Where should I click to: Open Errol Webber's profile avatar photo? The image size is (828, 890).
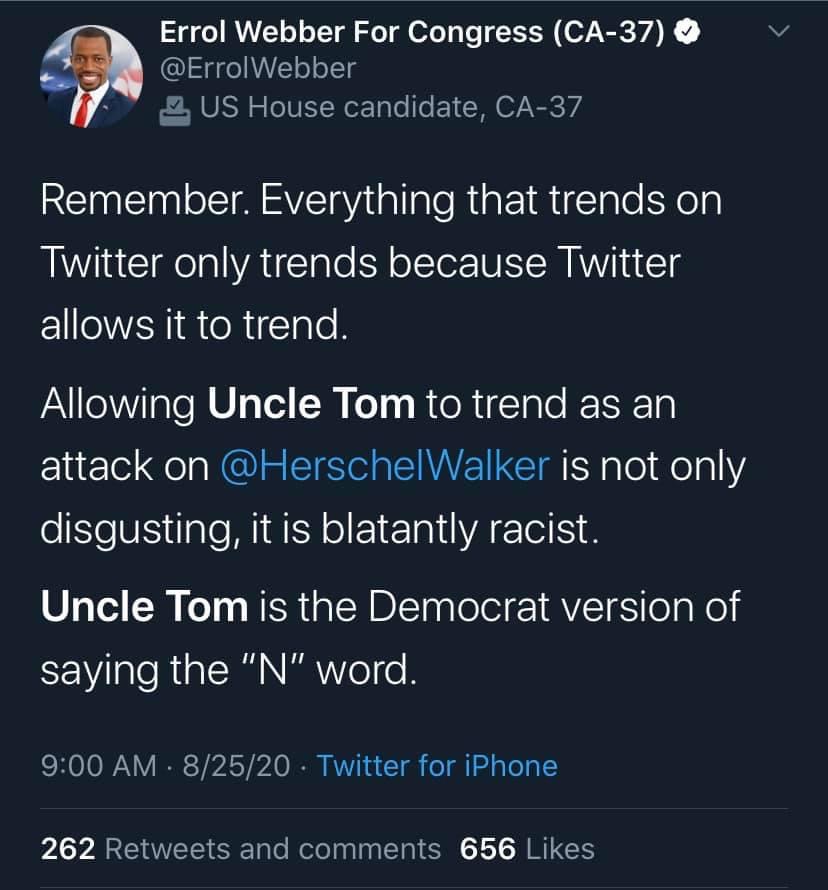click(92, 77)
